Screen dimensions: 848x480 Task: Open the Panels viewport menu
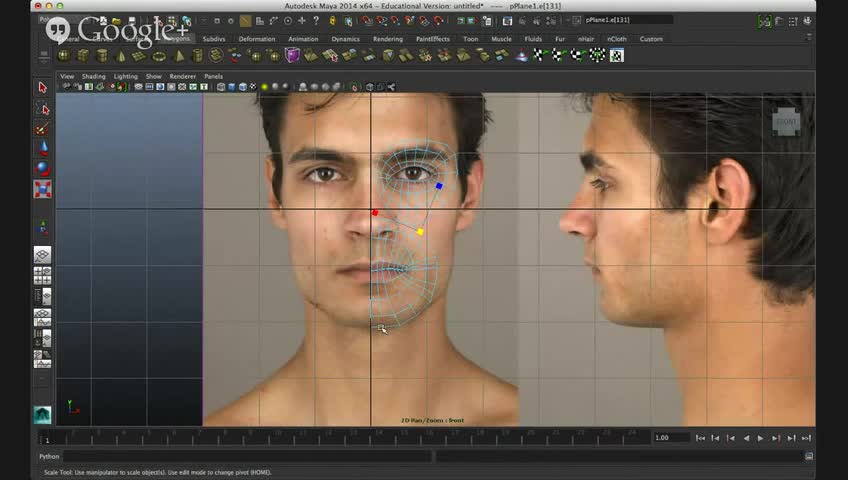213,76
